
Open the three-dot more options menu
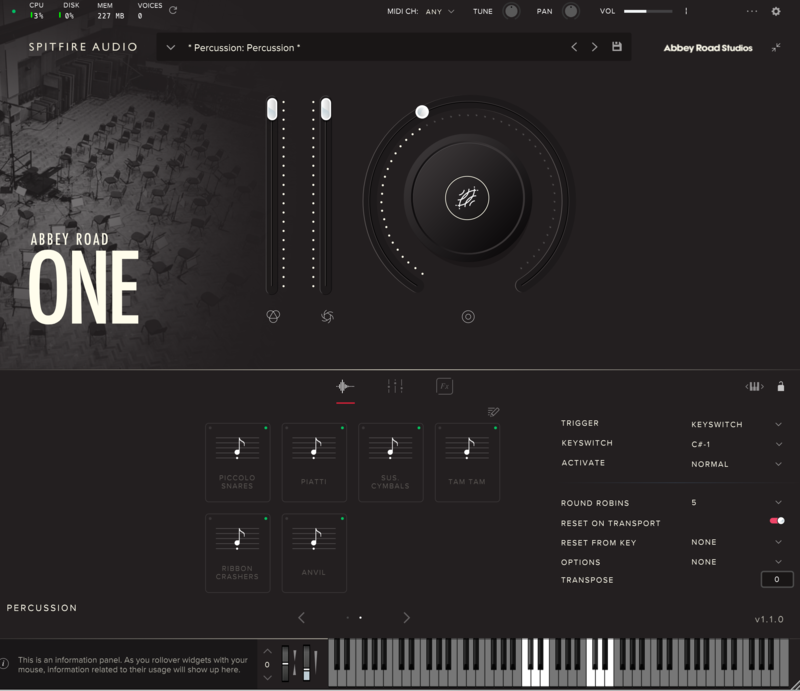tap(752, 11)
